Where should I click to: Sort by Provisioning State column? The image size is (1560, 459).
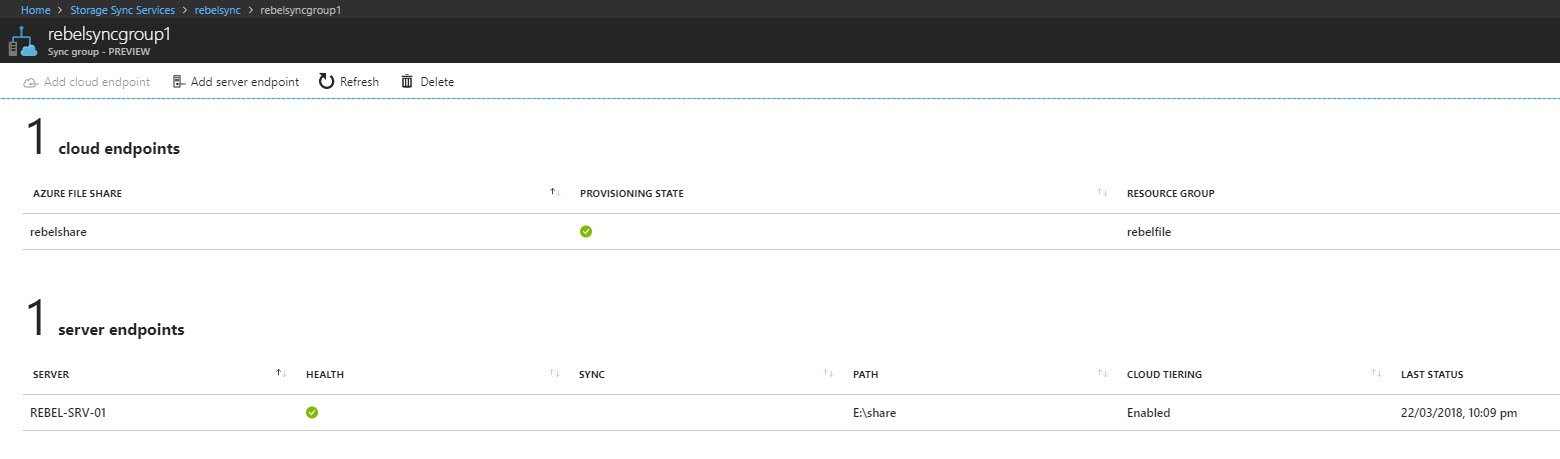[x=632, y=193]
